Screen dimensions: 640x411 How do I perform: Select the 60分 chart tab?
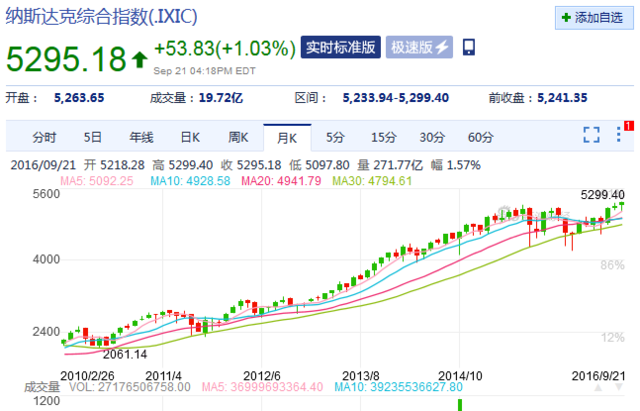click(480, 138)
